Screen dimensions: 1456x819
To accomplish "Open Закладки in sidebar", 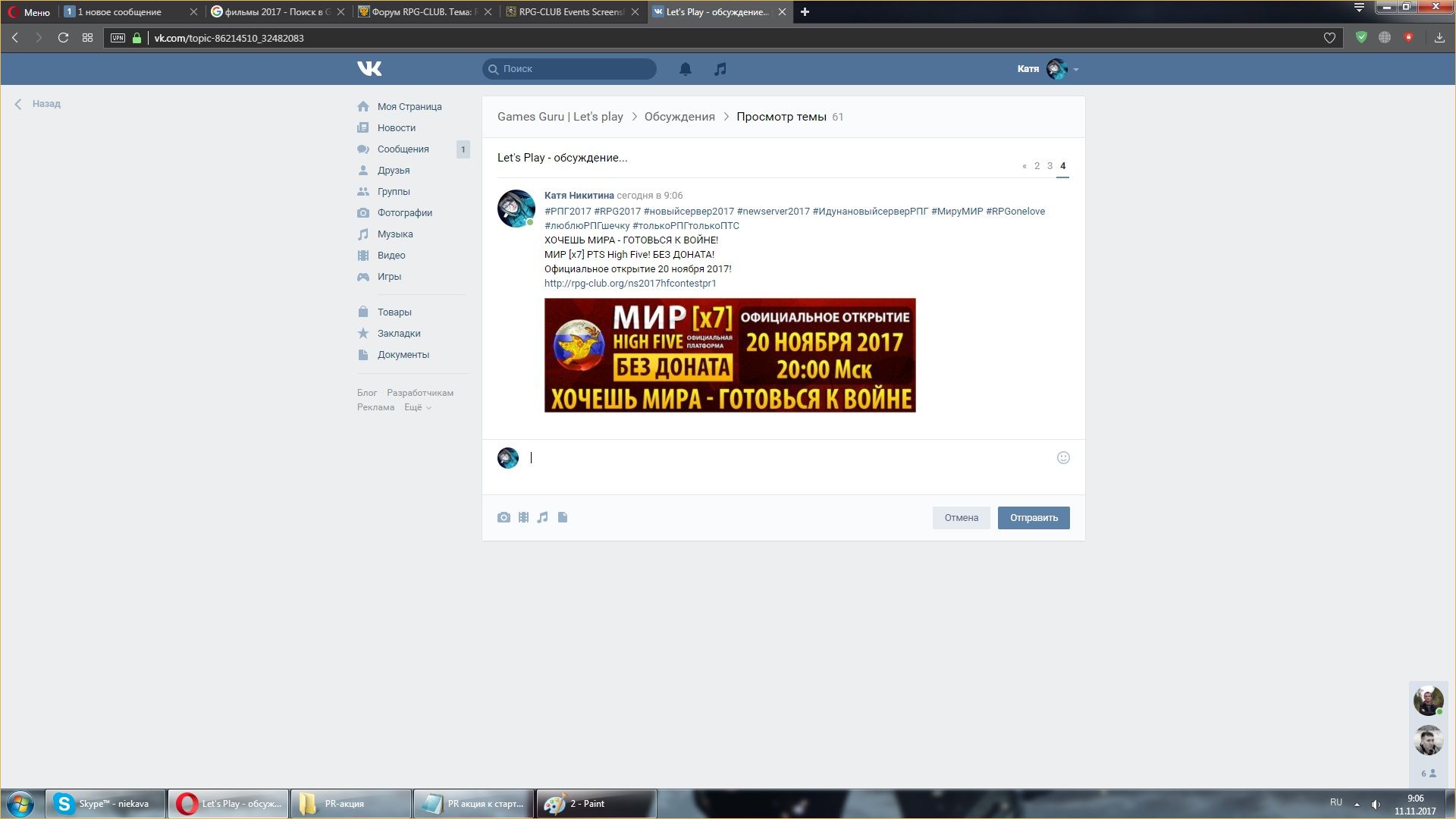I will pyautogui.click(x=399, y=333).
